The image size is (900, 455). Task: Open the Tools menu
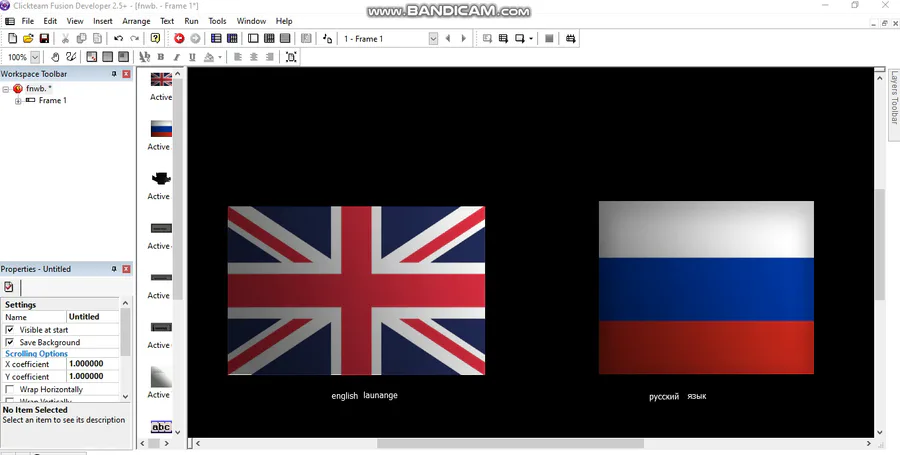tap(217, 21)
